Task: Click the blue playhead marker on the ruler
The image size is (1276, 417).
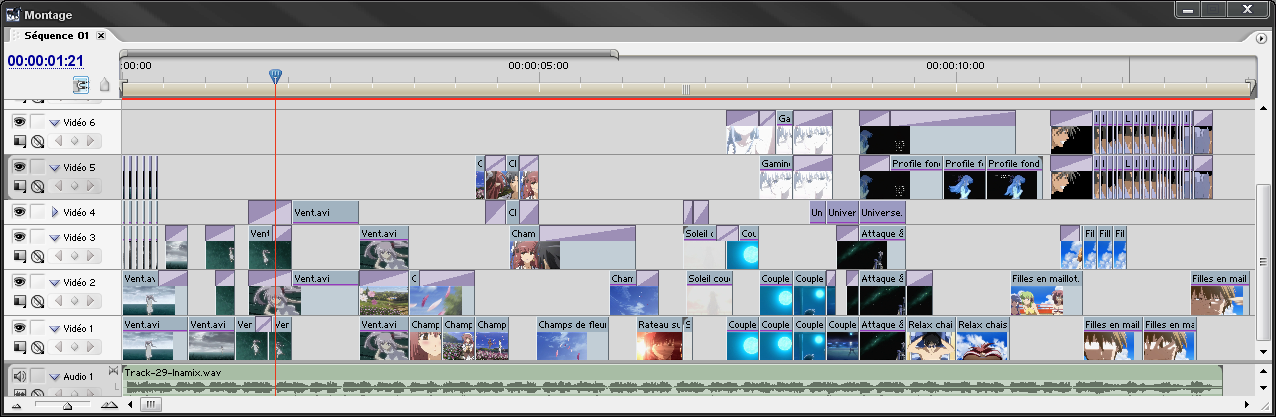Action: click(x=275, y=75)
